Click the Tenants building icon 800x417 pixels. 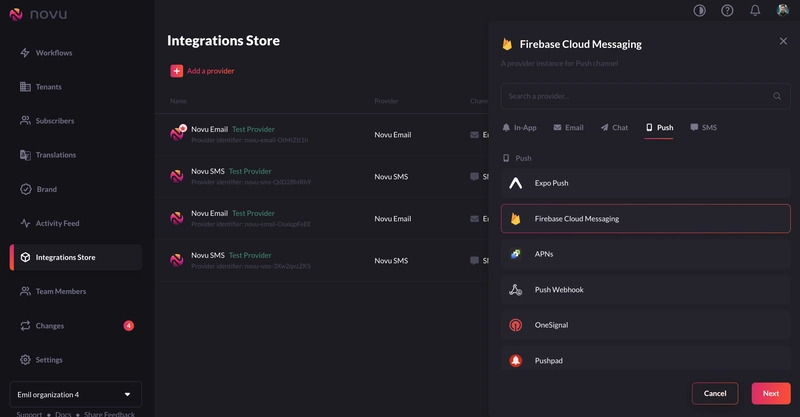[x=25, y=87]
